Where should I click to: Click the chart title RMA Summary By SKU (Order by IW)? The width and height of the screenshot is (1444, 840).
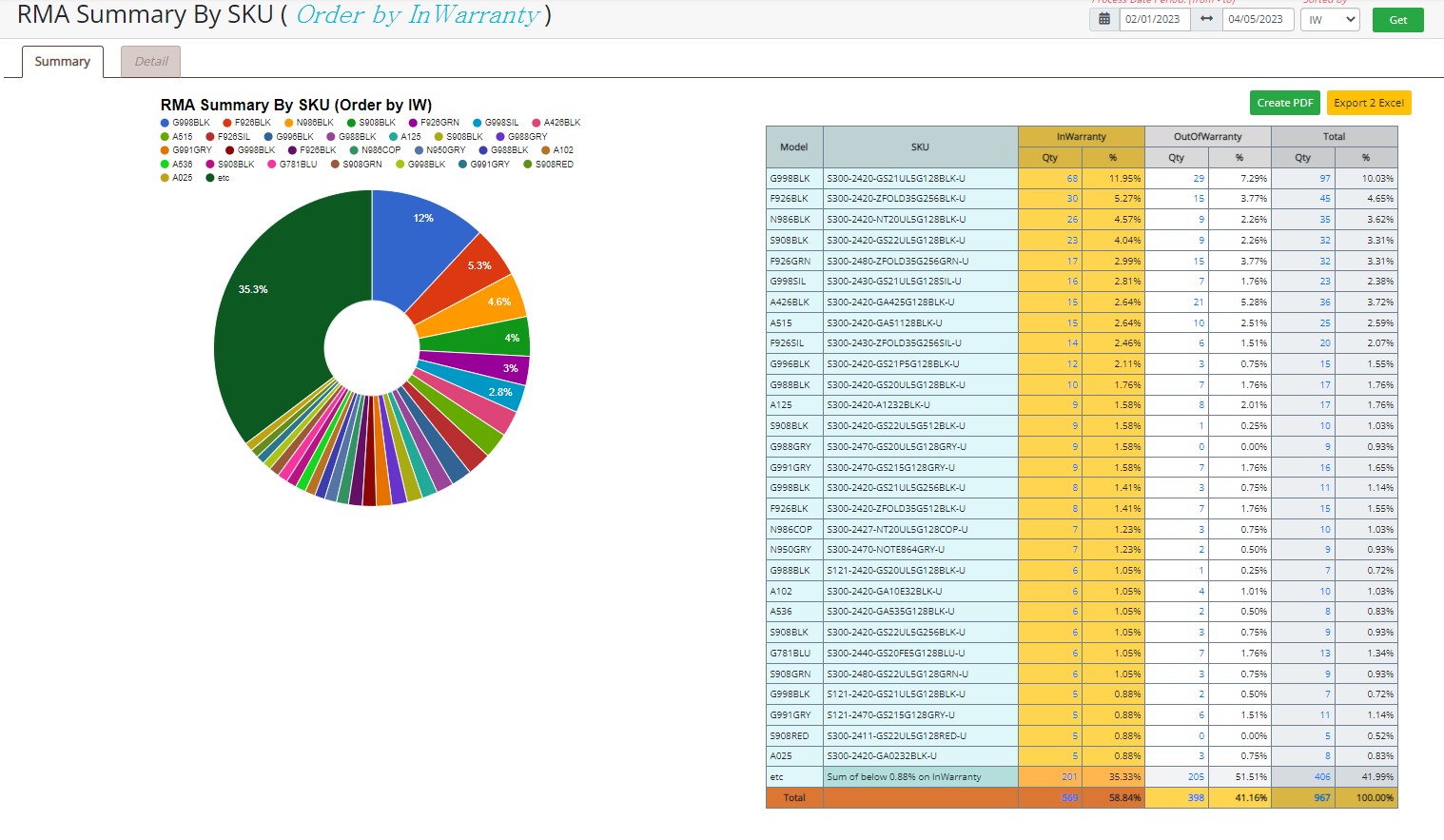coord(296,105)
